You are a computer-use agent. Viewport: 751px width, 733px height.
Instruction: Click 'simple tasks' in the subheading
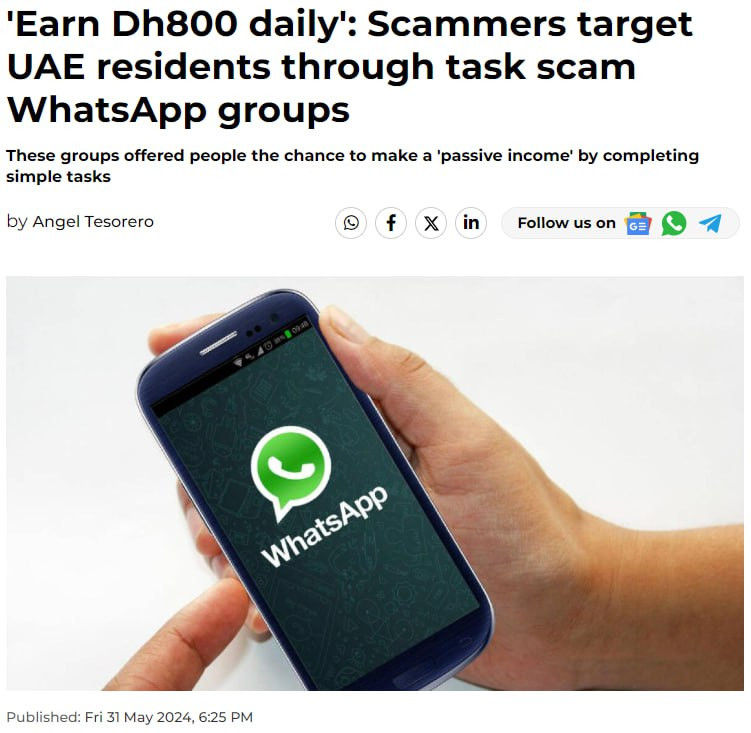(58, 177)
